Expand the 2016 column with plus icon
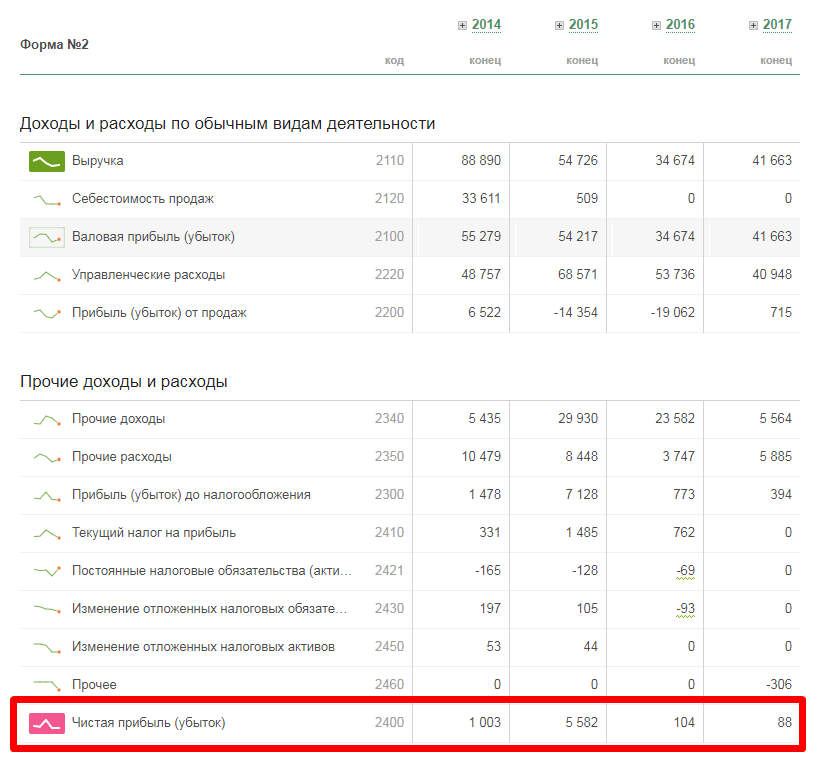This screenshot has width=817, height=759. (x=656, y=26)
